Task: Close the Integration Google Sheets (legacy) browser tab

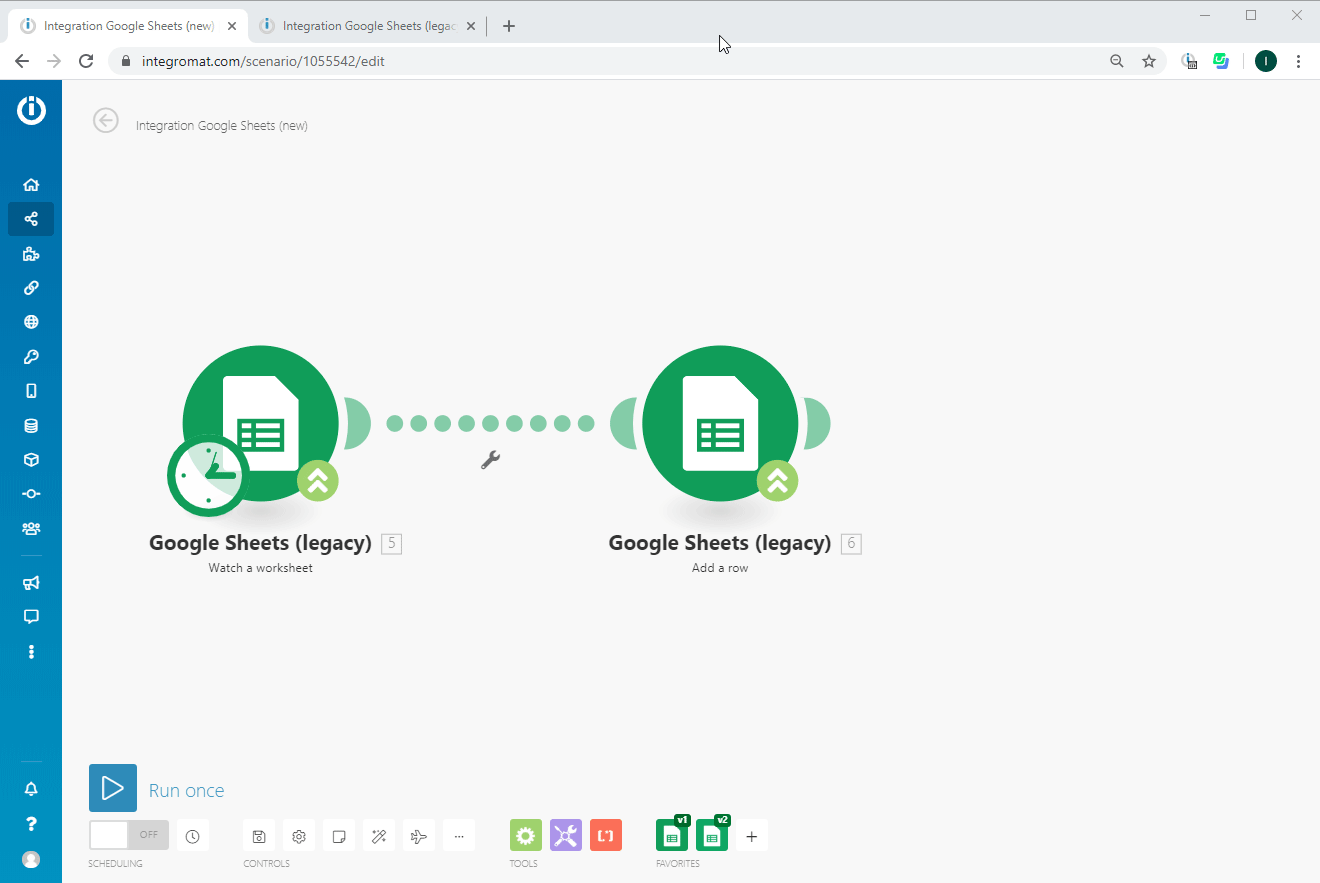Action: [x=471, y=26]
